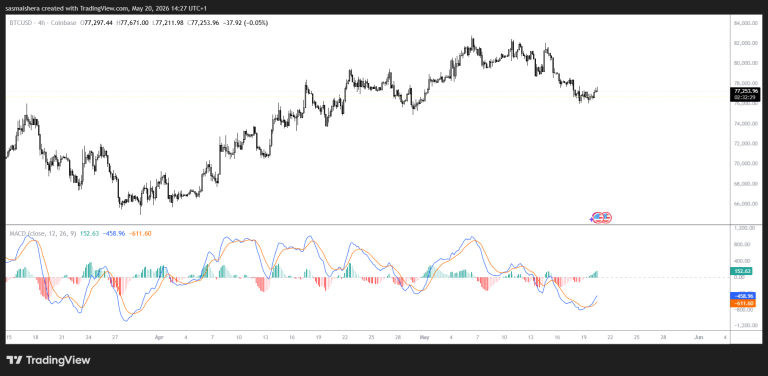768x376 pixels.
Task: Click the blue −458.96 axis tag
Action: coord(743,296)
